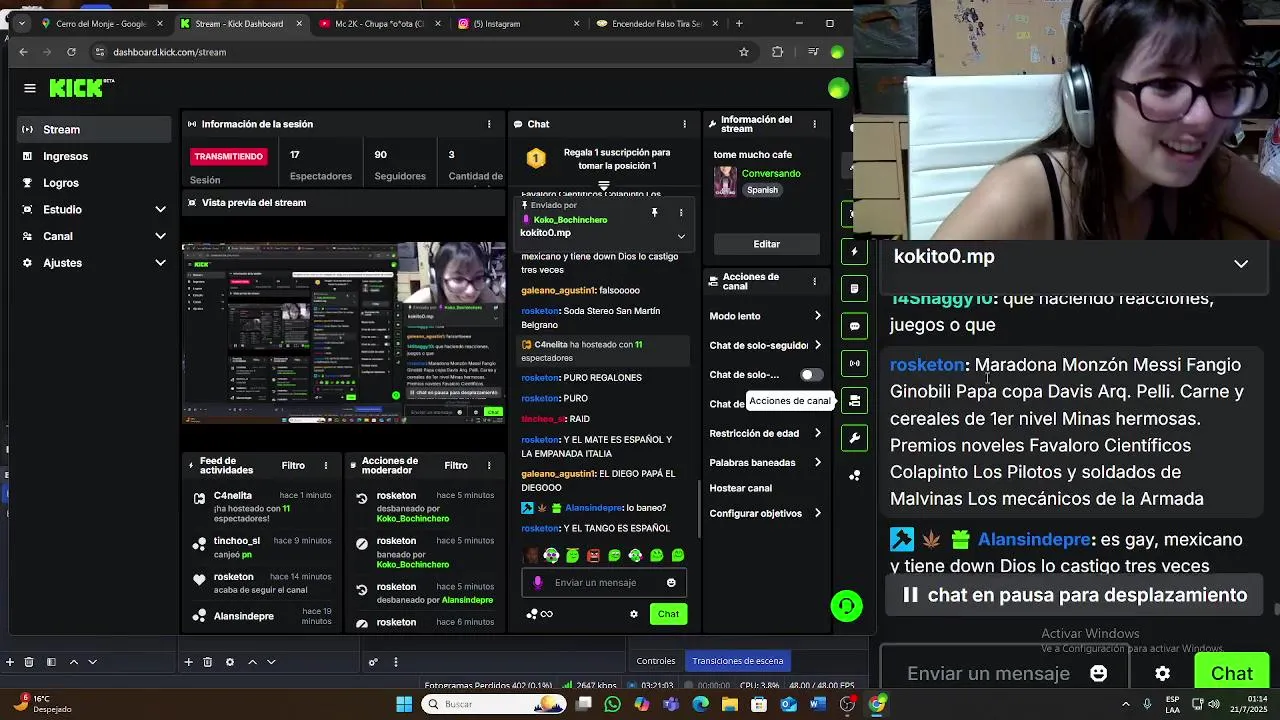1280x720 pixels.
Task: Open Configurar objetivos settings
Action: (x=766, y=513)
